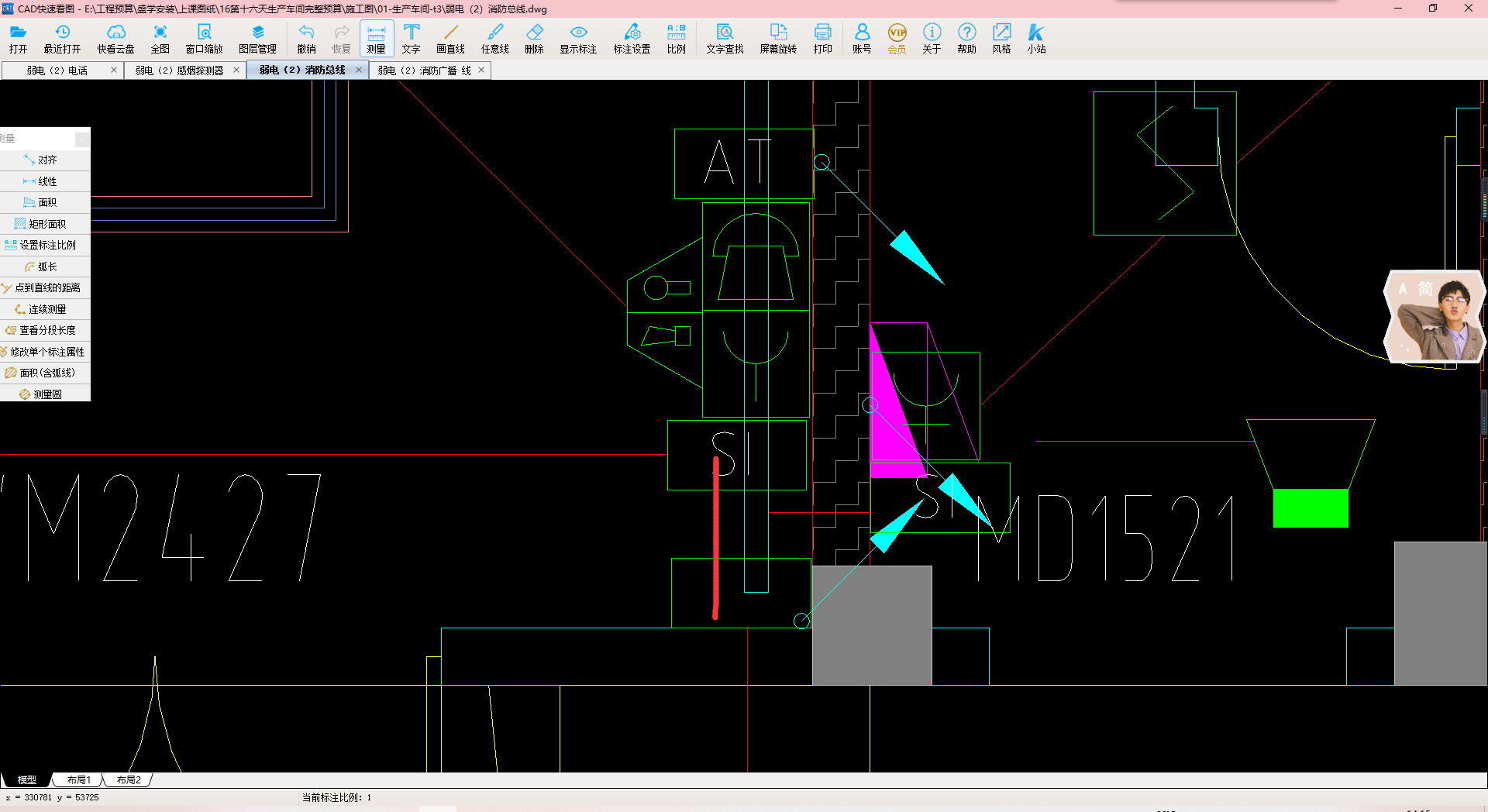Screen dimensions: 1488x812
Task: Click the floating avatar thumbnail
Action: point(1435,316)
